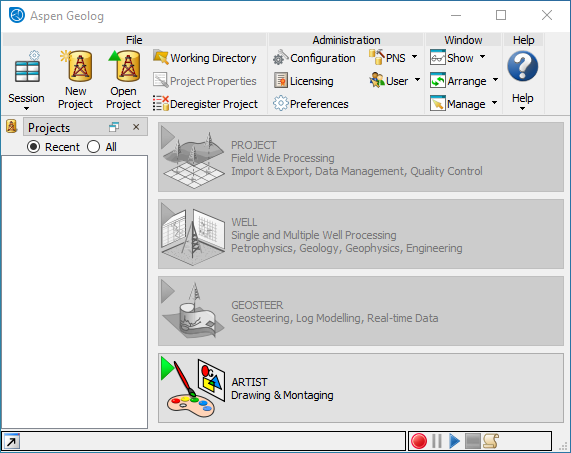This screenshot has width=571, height=453.
Task: Expand the PNS dropdown arrow
Action: click(414, 57)
